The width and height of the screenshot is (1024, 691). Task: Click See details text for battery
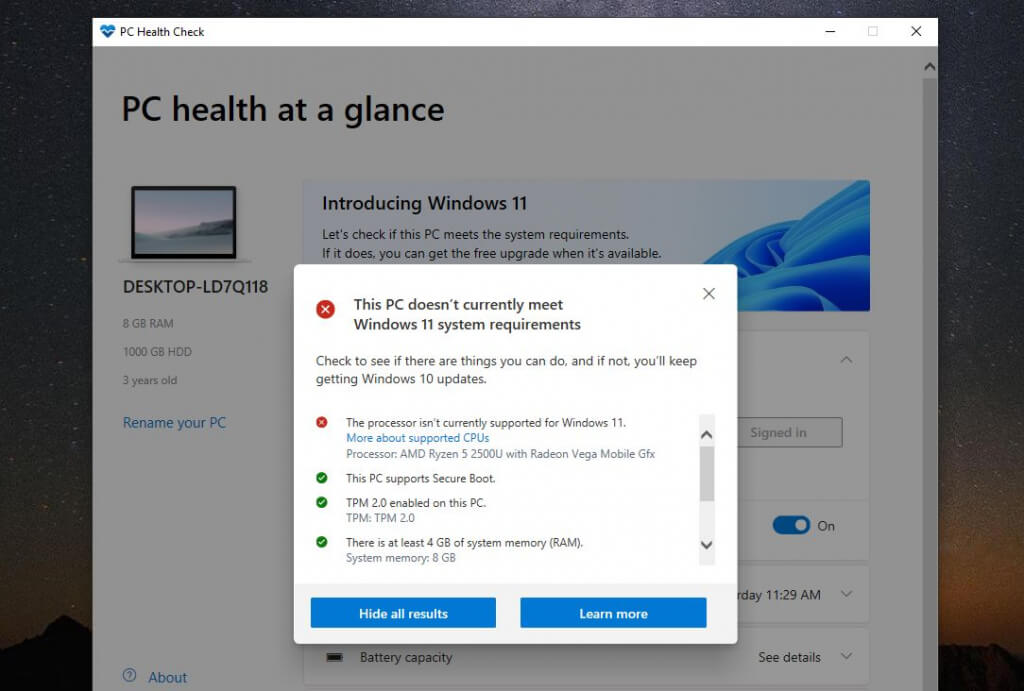(x=789, y=658)
